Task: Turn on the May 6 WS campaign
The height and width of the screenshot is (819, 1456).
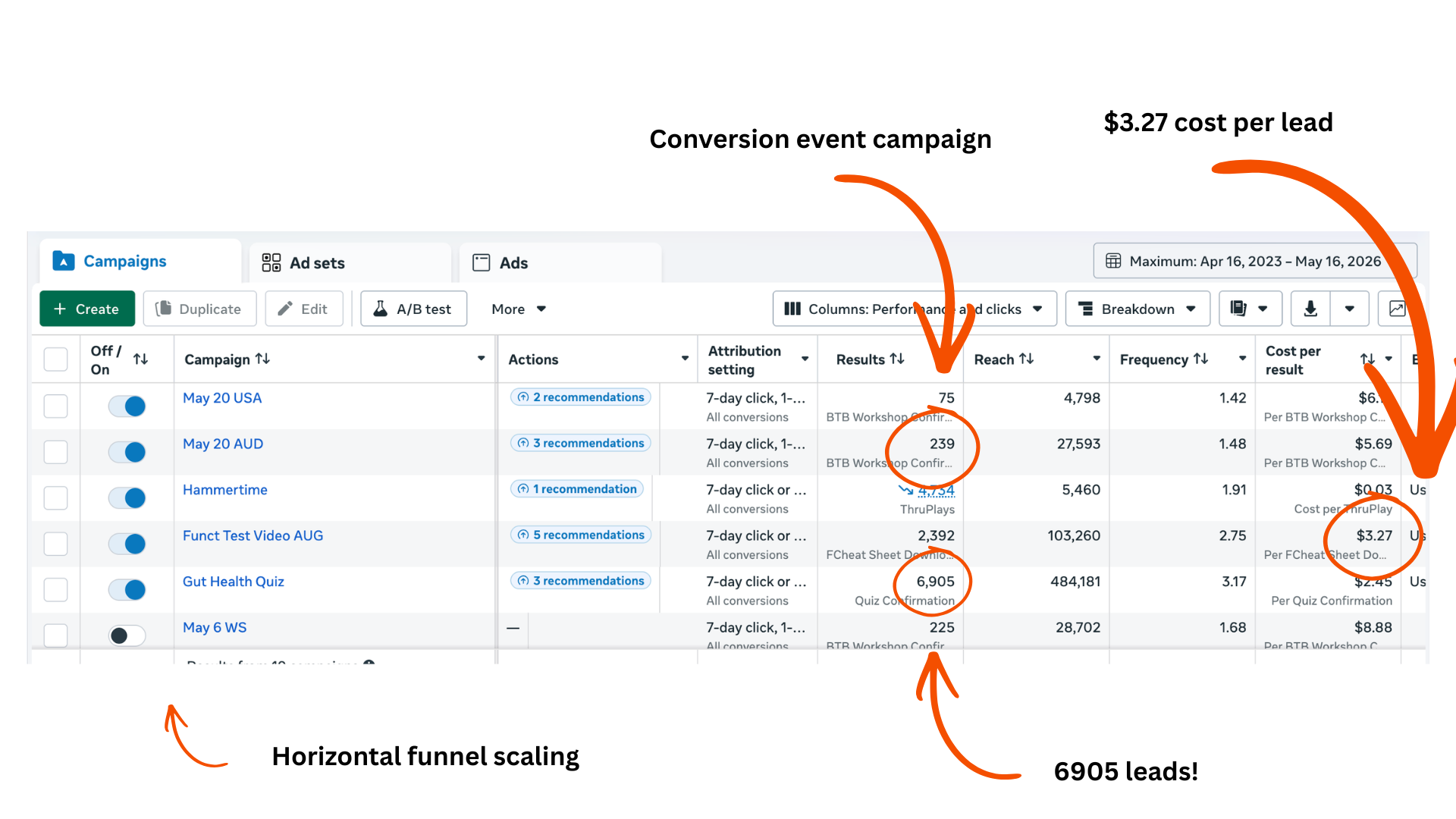Action: point(127,635)
